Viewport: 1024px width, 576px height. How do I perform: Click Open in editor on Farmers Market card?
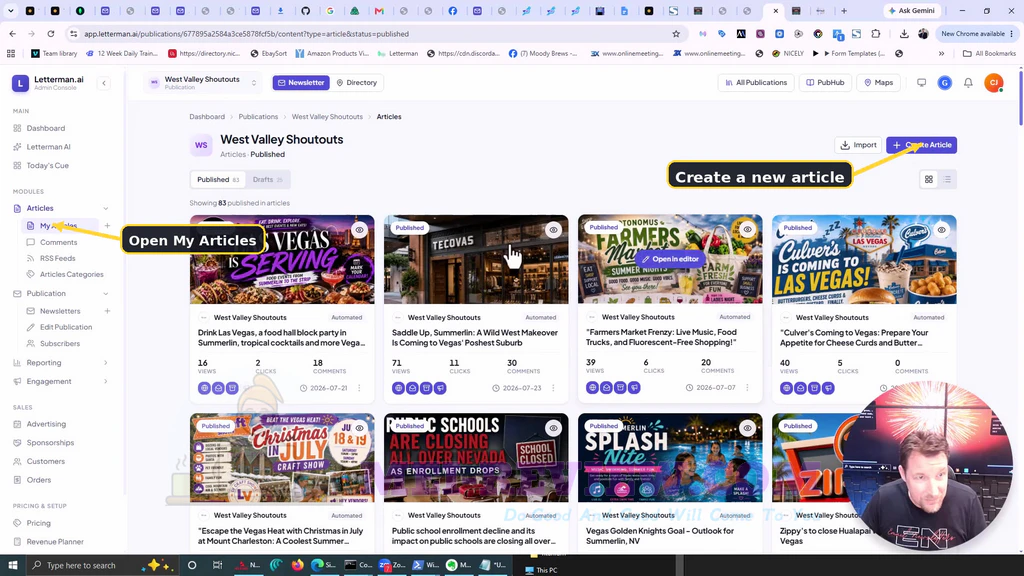(x=670, y=259)
